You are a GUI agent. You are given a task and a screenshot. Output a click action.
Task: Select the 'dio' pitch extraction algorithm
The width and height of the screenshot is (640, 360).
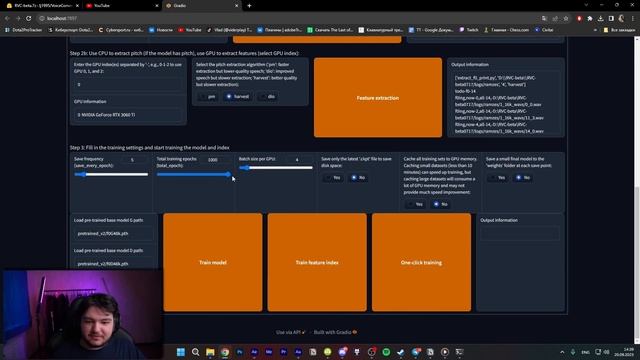click(267, 97)
